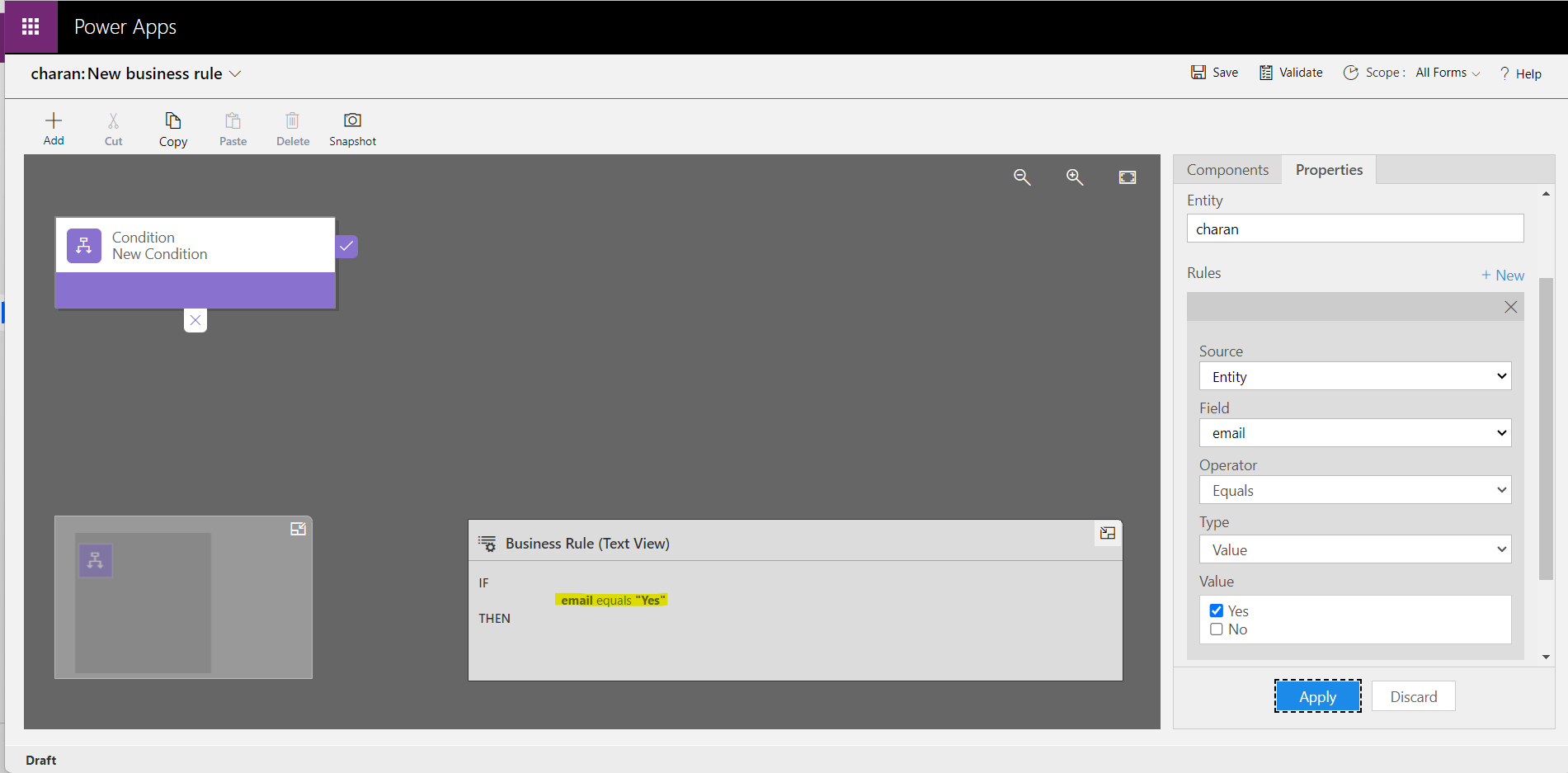1568x773 pixels.
Task: Click the Discard button
Action: (1413, 696)
